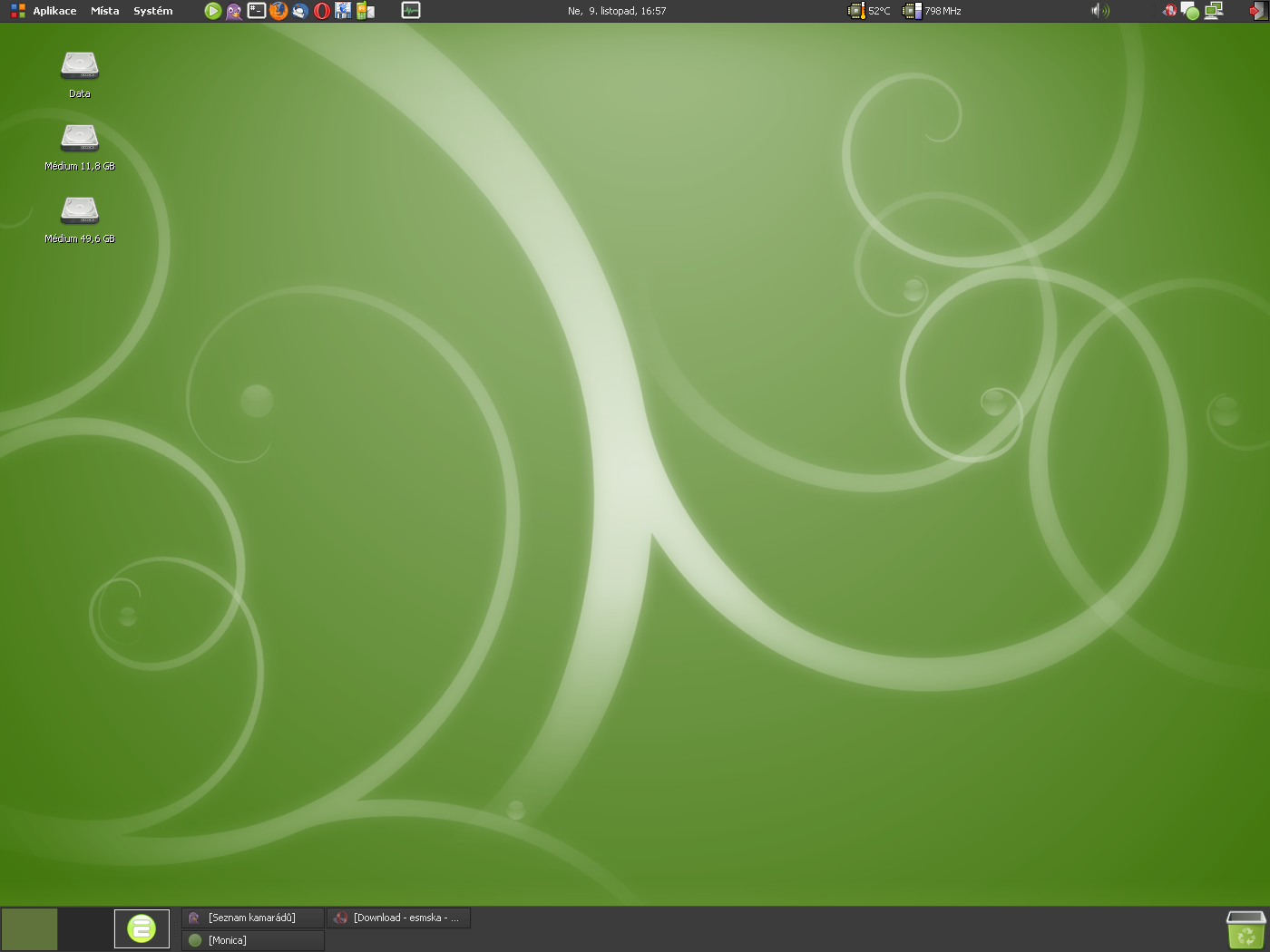Open the Místa menu
Image resolution: width=1270 pixels, height=952 pixels.
(104, 11)
